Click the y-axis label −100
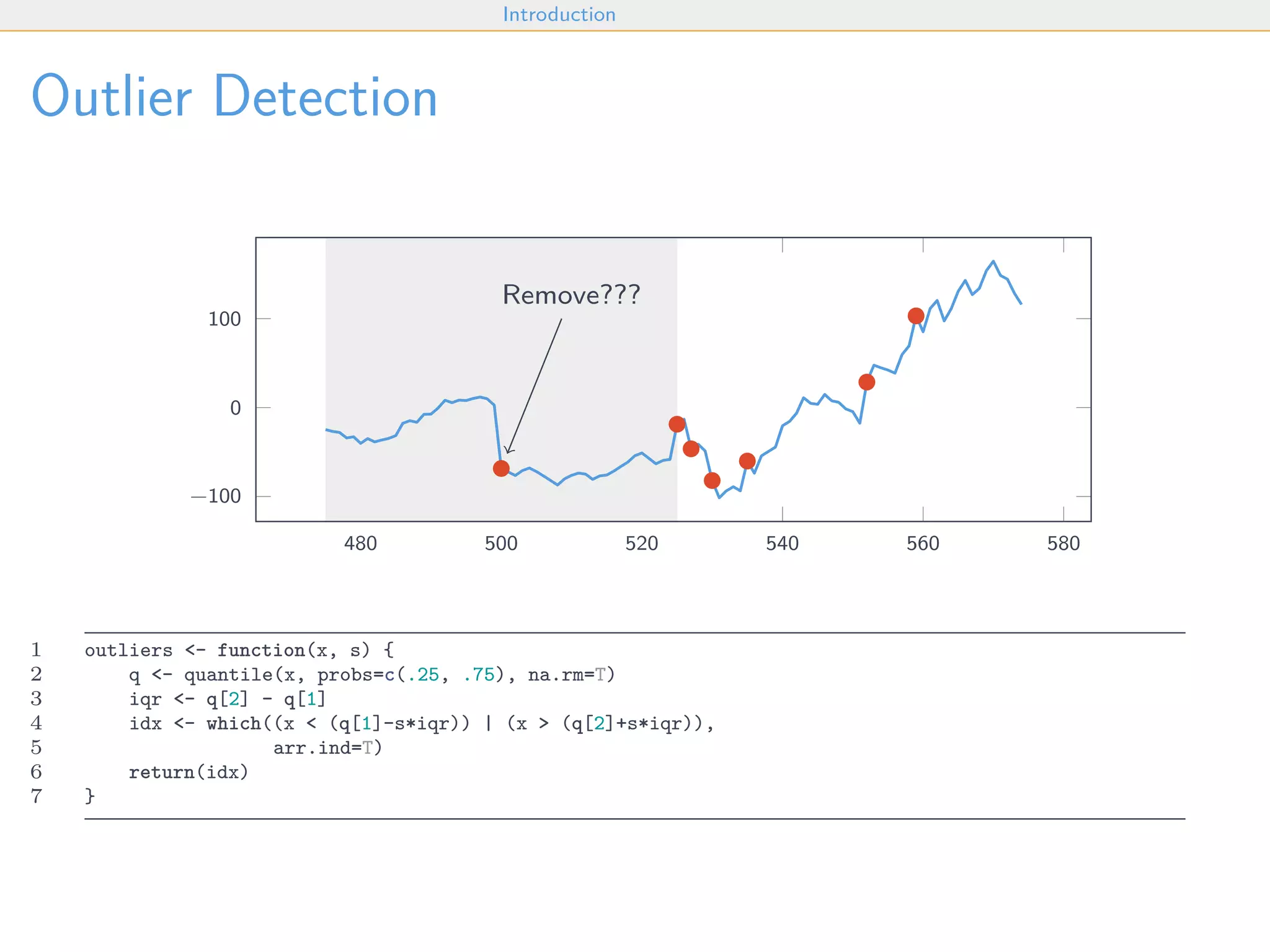This screenshot has width=1270, height=952. point(216,496)
